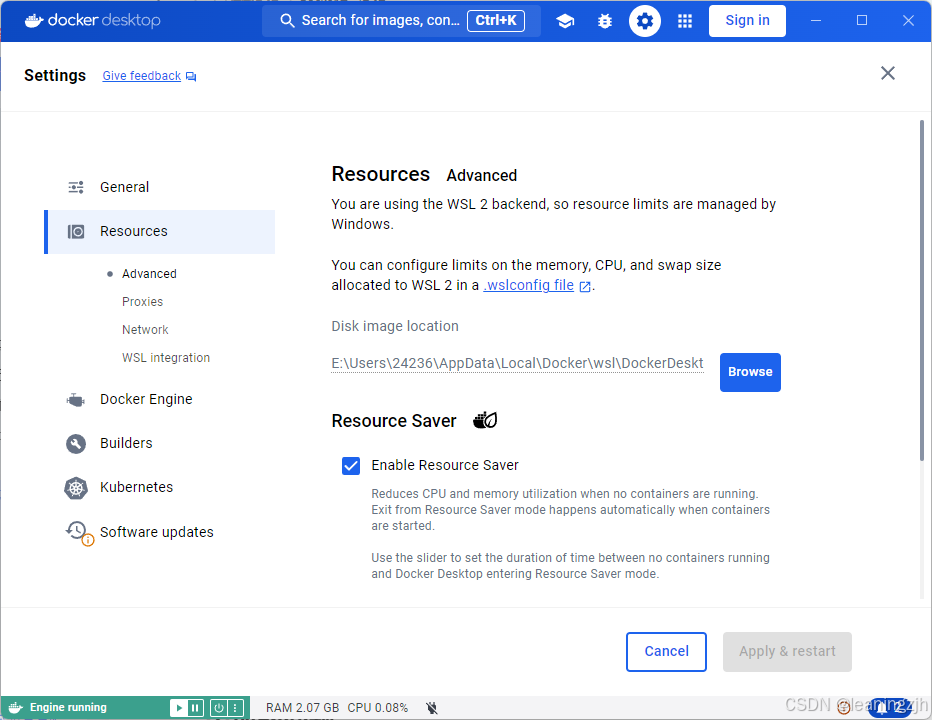The width and height of the screenshot is (932, 720).
Task: Click the Resource Saver whale leaf icon
Action: [485, 420]
